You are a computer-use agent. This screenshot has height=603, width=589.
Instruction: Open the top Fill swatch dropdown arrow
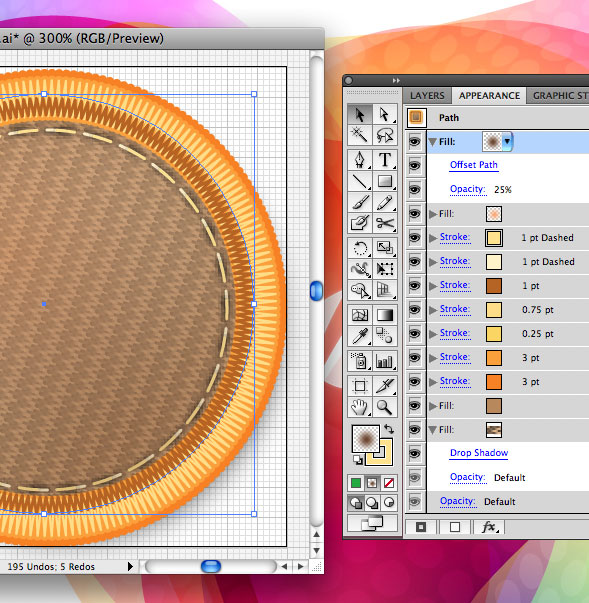pyautogui.click(x=507, y=141)
